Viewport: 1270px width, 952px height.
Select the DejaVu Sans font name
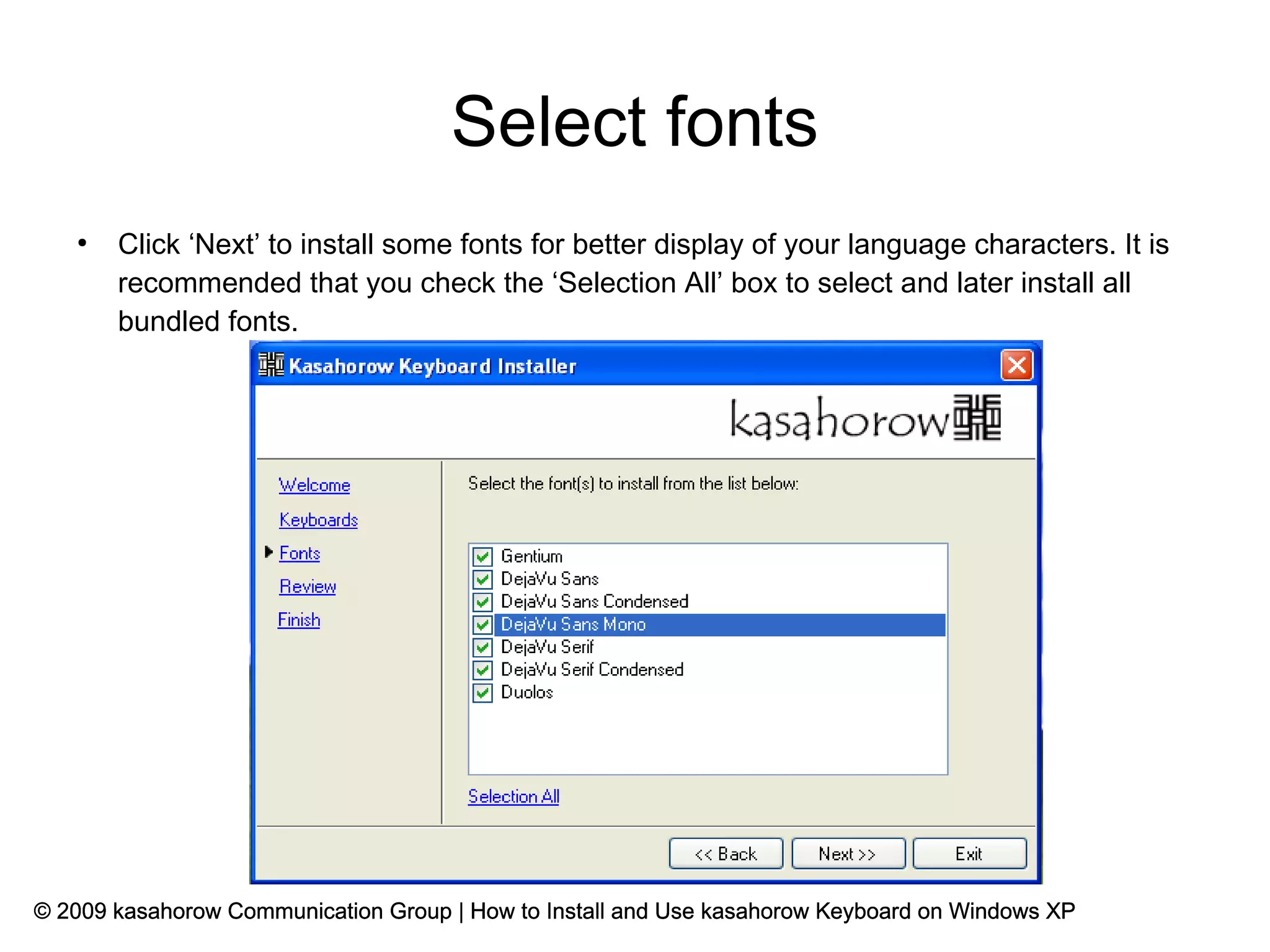549,579
